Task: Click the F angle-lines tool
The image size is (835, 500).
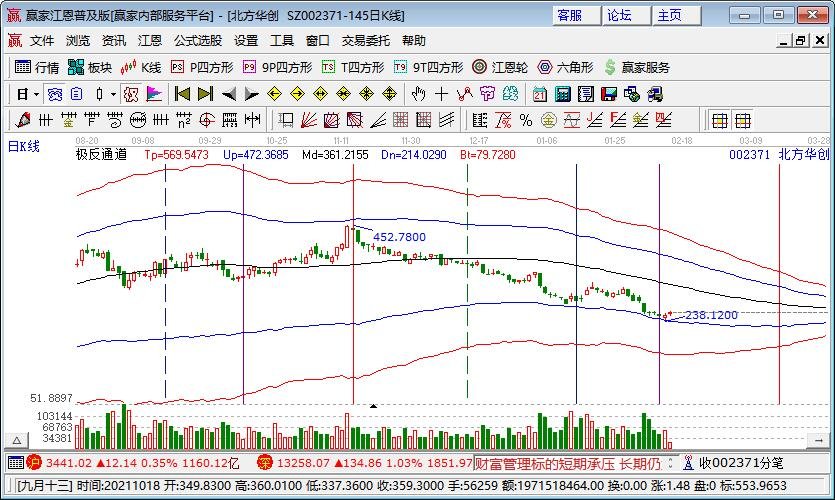Action: click(618, 120)
